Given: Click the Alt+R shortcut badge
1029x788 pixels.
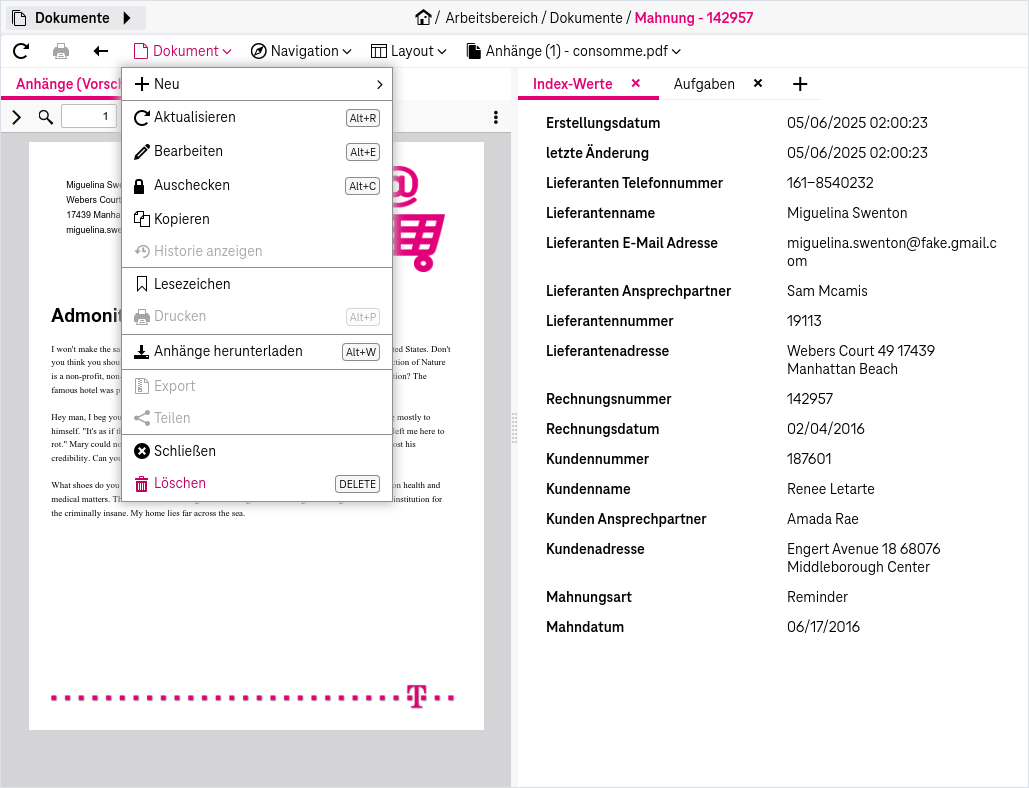Looking at the screenshot, I should click(363, 118).
